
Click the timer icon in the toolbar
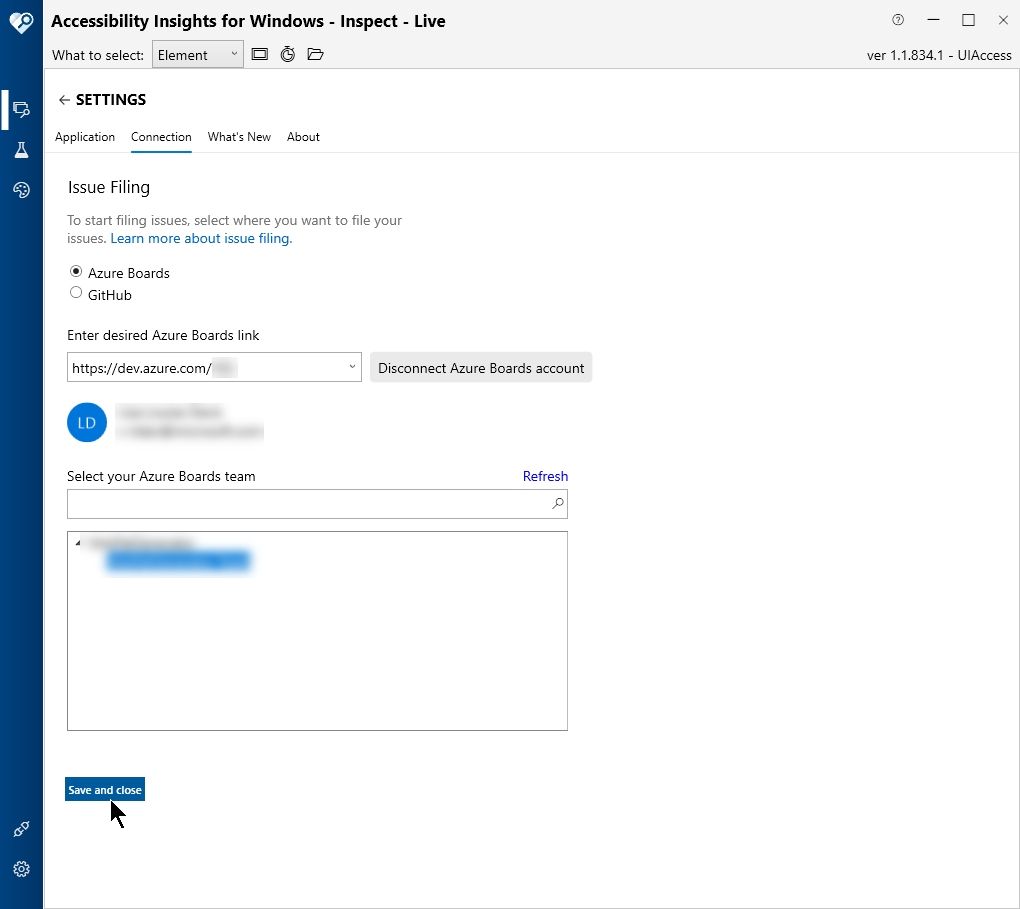(288, 54)
